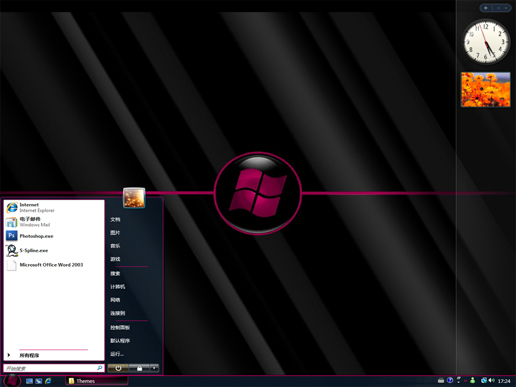This screenshot has width=516, height=387.
Task: Click the Start menu search field
Action: click(x=54, y=368)
